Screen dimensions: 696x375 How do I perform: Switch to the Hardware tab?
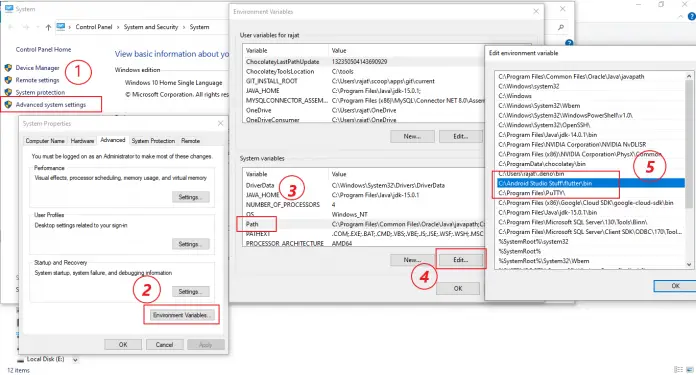click(x=82, y=141)
